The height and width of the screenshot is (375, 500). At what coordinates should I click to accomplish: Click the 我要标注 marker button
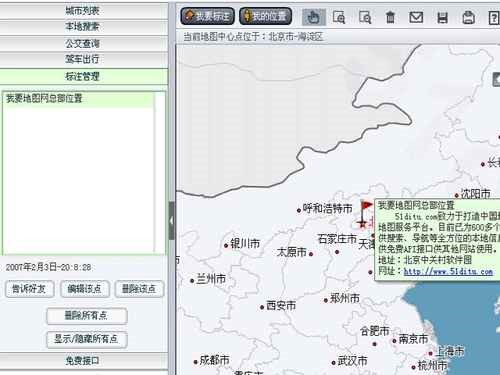coord(207,16)
